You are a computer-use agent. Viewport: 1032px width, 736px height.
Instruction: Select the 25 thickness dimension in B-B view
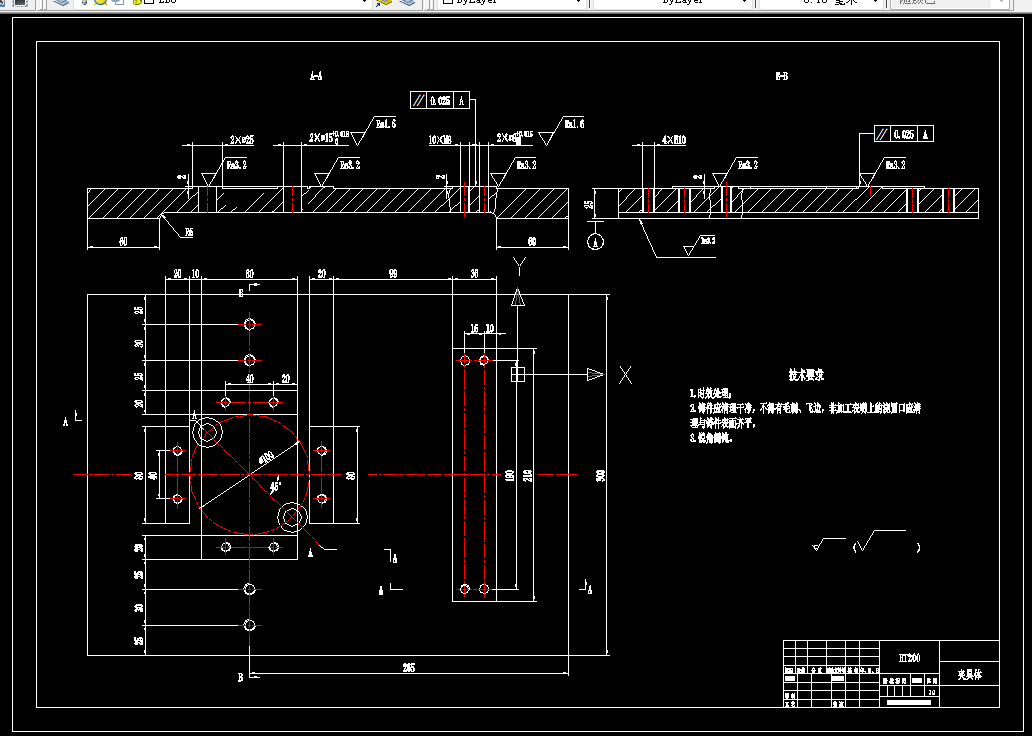pyautogui.click(x=589, y=204)
